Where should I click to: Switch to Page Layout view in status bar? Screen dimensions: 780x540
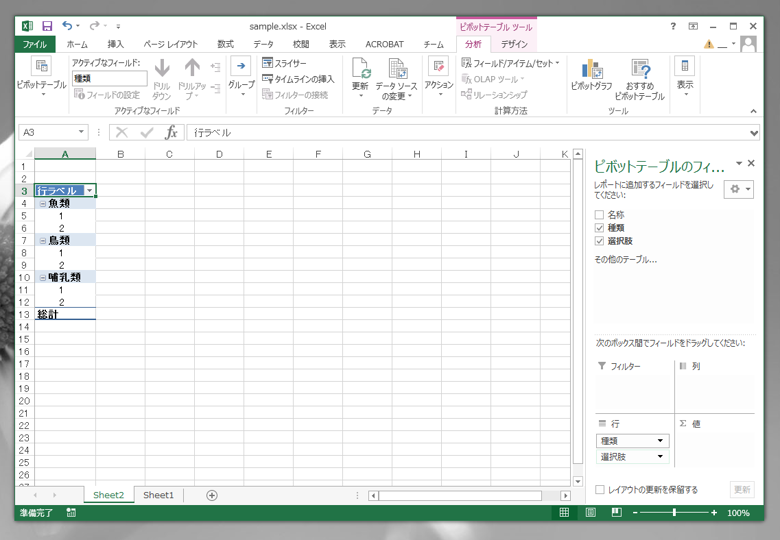click(590, 513)
